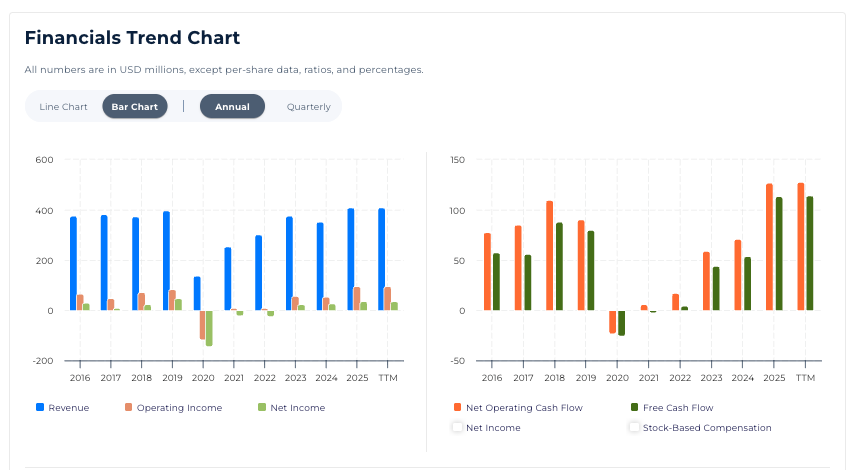Image resolution: width=863 pixels, height=470 pixels.
Task: Select the Bar Chart view
Action: click(134, 107)
